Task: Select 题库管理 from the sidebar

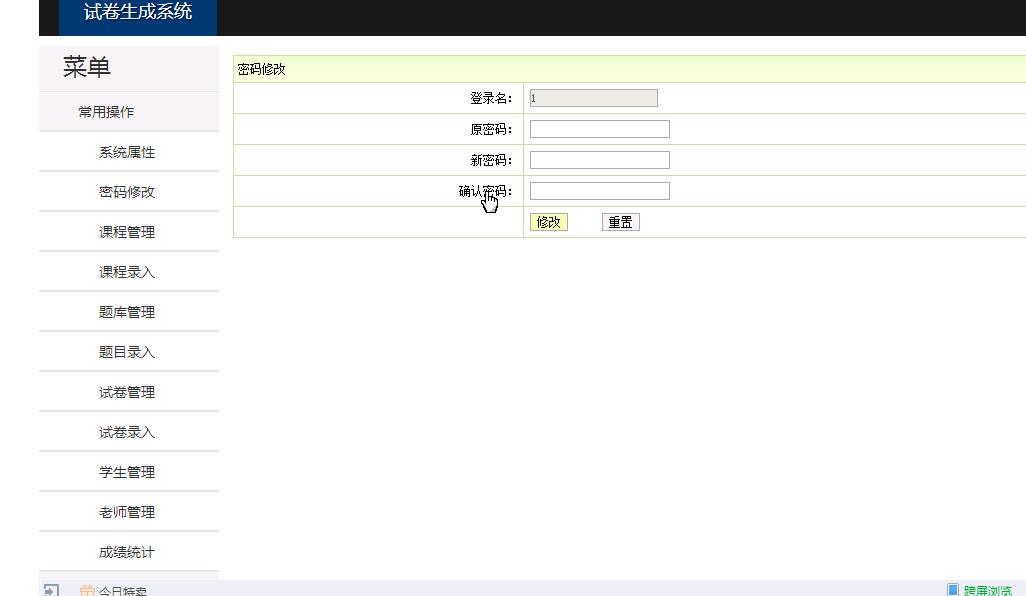Action: 127,312
